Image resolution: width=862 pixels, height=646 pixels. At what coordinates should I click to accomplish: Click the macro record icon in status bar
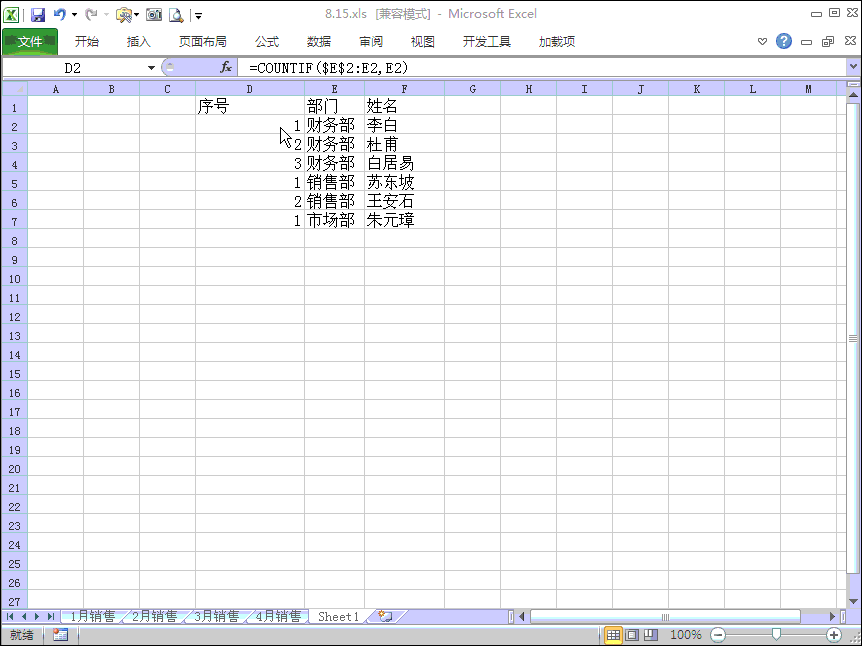click(60, 635)
